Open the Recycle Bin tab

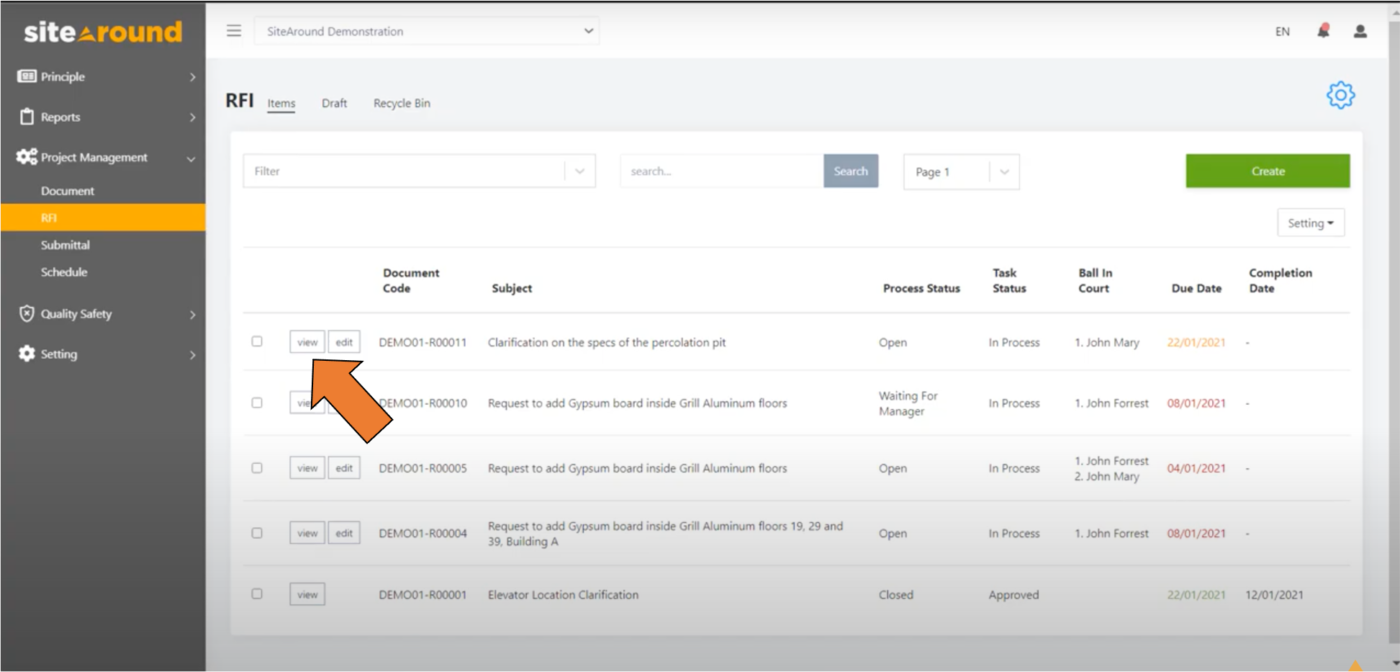(401, 102)
